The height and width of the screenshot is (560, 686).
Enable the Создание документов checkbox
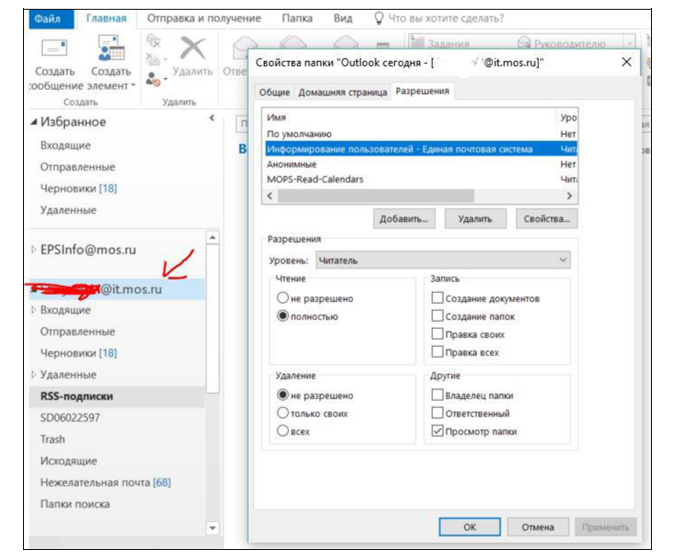[436, 299]
